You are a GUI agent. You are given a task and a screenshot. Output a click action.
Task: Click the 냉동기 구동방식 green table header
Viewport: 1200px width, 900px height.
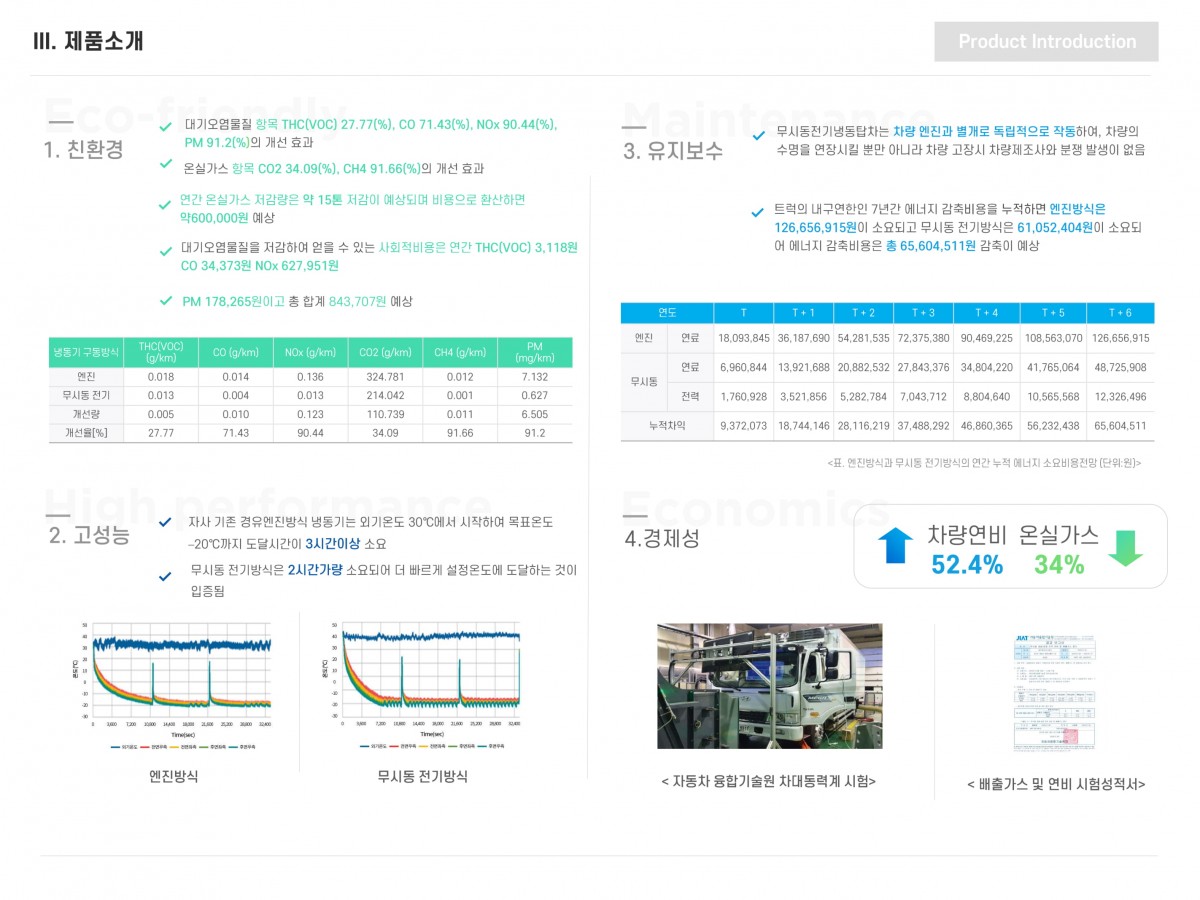pyautogui.click(x=85, y=352)
